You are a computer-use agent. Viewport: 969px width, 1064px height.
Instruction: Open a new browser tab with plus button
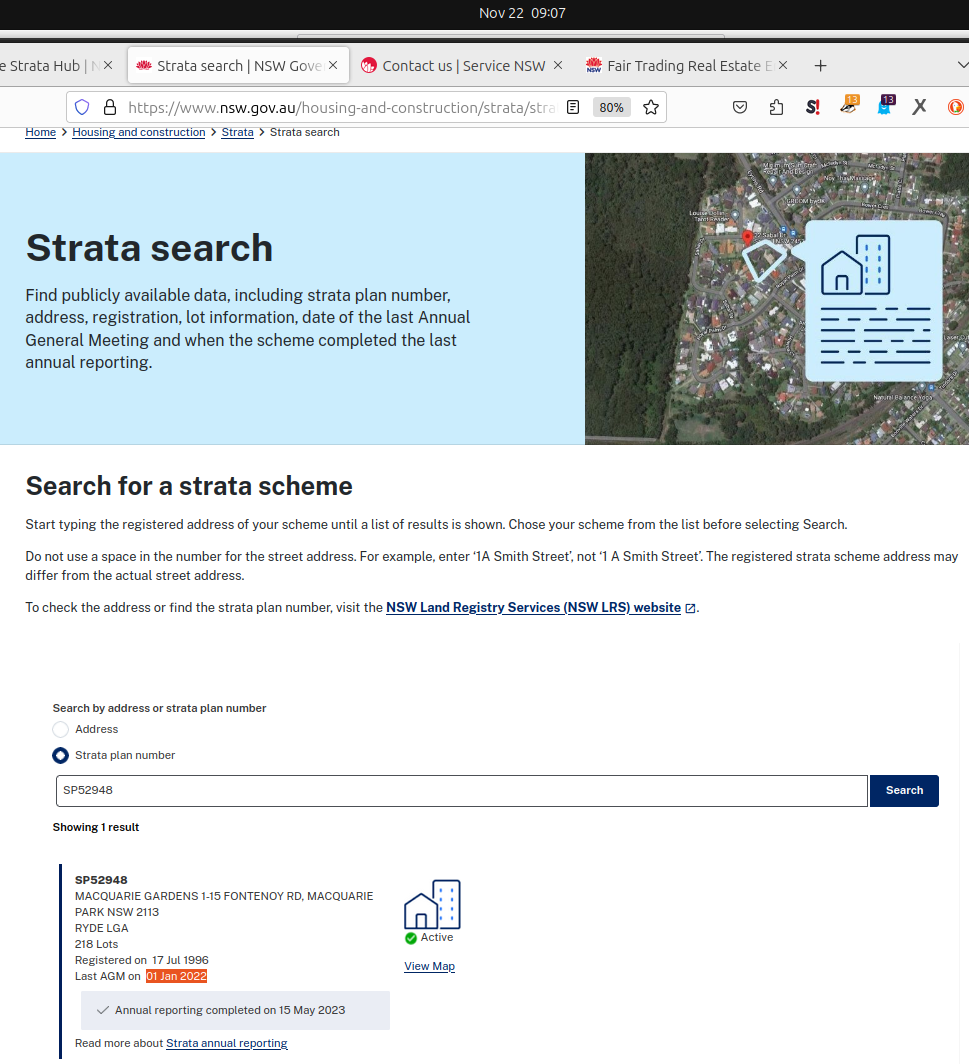point(820,66)
